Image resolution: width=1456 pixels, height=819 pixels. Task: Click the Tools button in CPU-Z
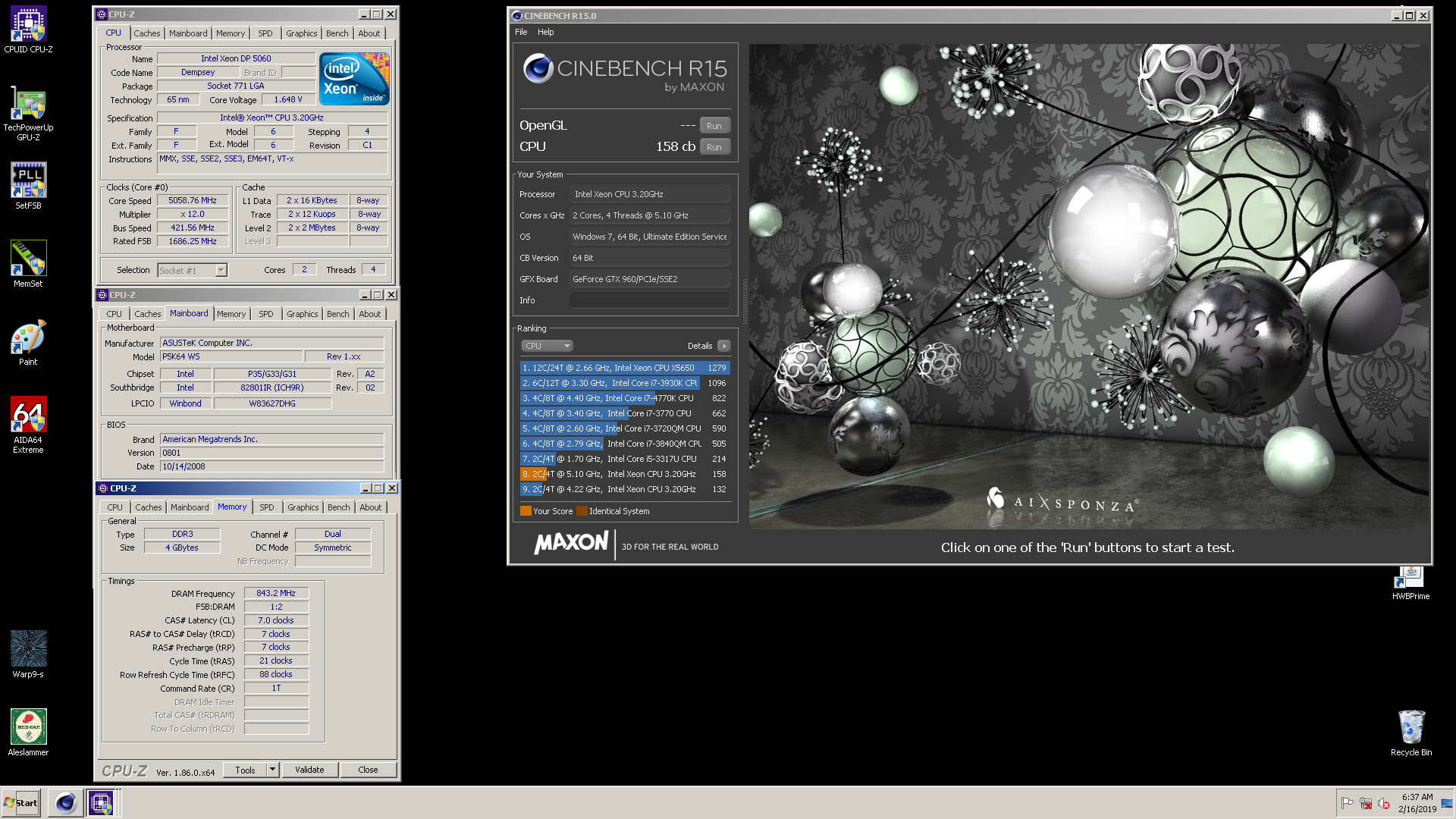[x=245, y=770]
